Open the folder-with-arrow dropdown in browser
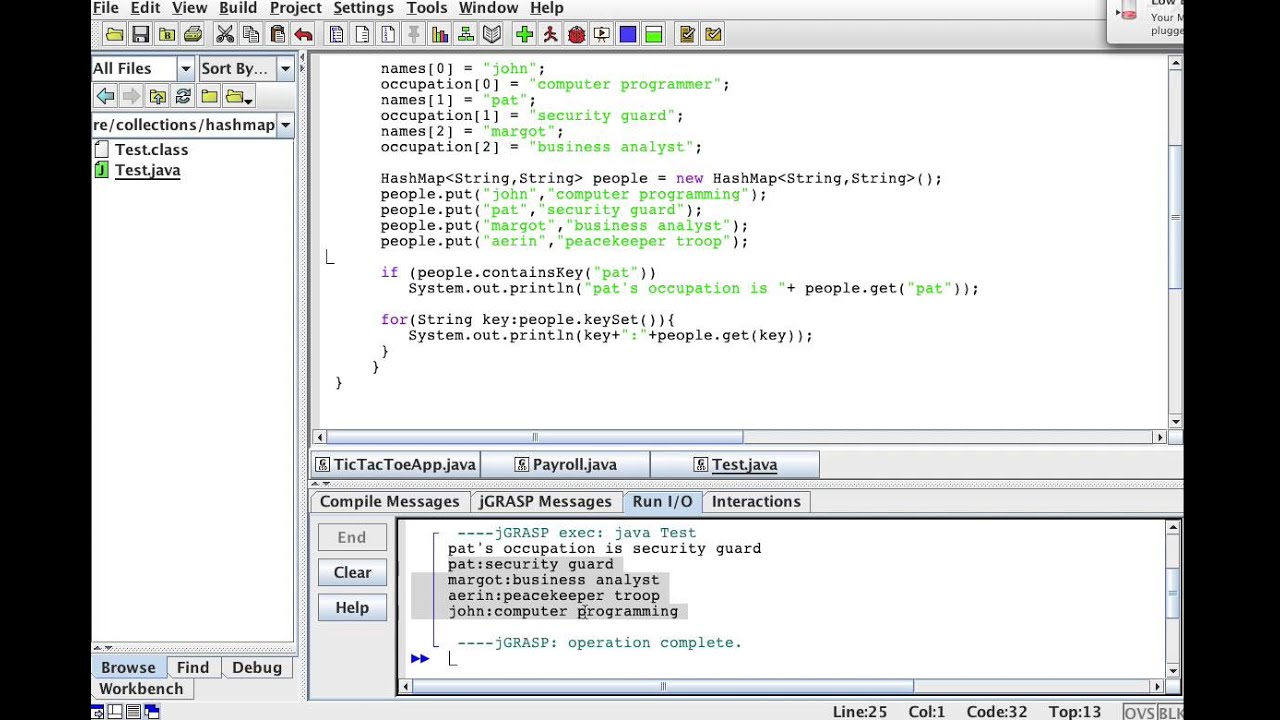 coord(239,96)
